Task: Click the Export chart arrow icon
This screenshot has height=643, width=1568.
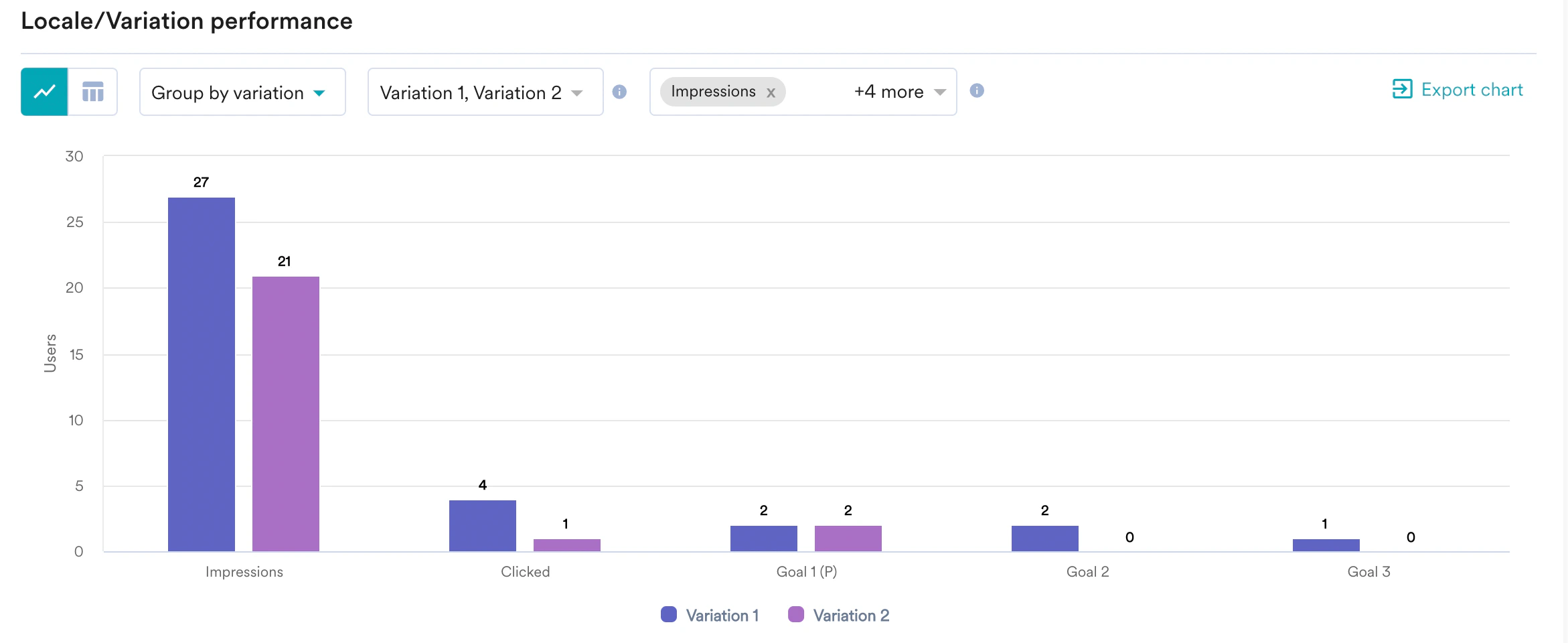Action: 1402,89
